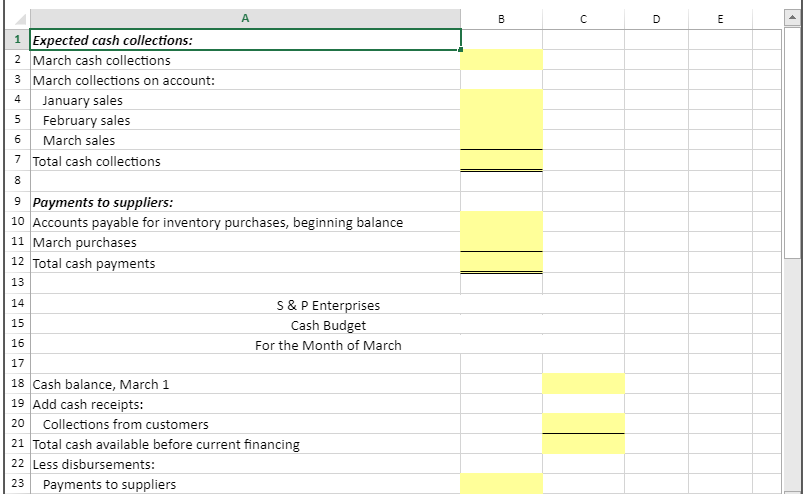Image resolution: width=807 pixels, height=502 pixels.
Task: Select row 8 header
Action: (17, 180)
